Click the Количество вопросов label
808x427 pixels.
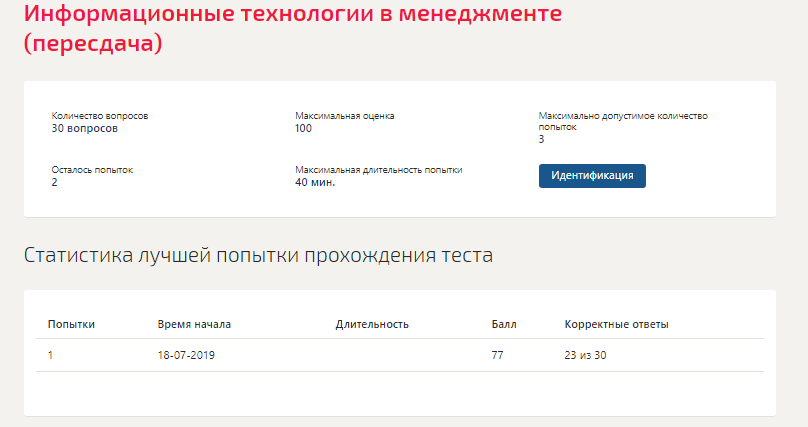point(99,116)
